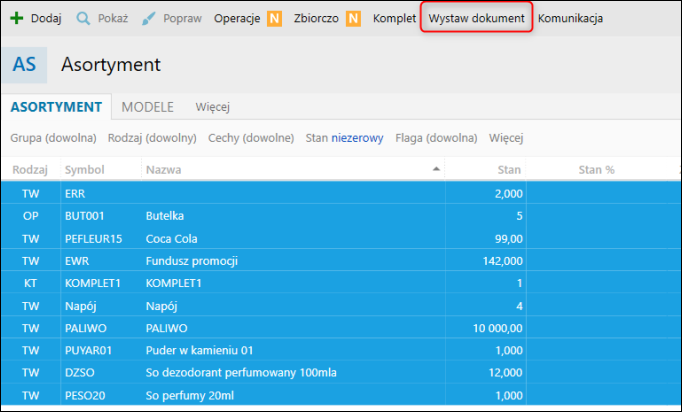Screen dimensions: 682x412
Task: Open the Stan niezerowy filter
Action: pyautogui.click(x=344, y=138)
